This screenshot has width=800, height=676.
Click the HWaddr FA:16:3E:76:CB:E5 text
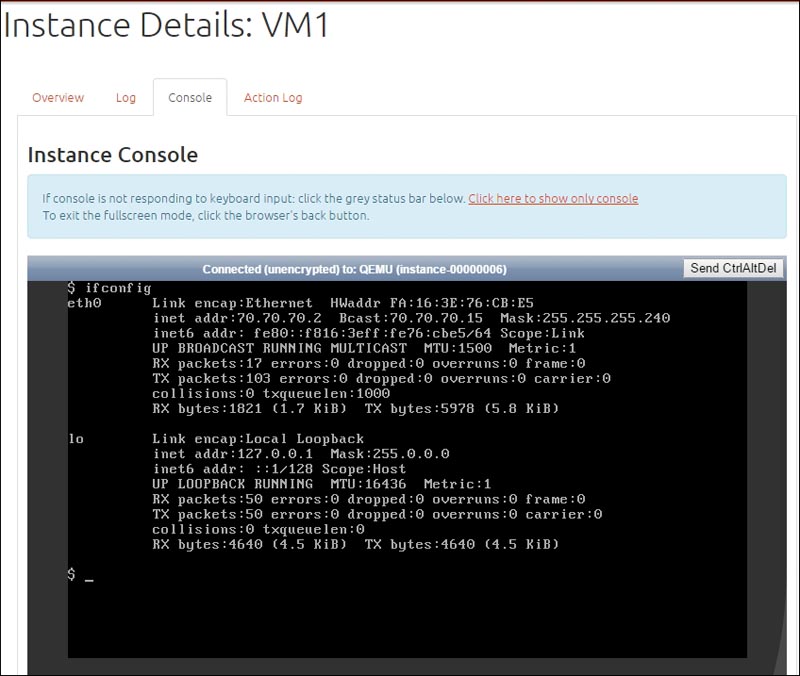(x=432, y=303)
